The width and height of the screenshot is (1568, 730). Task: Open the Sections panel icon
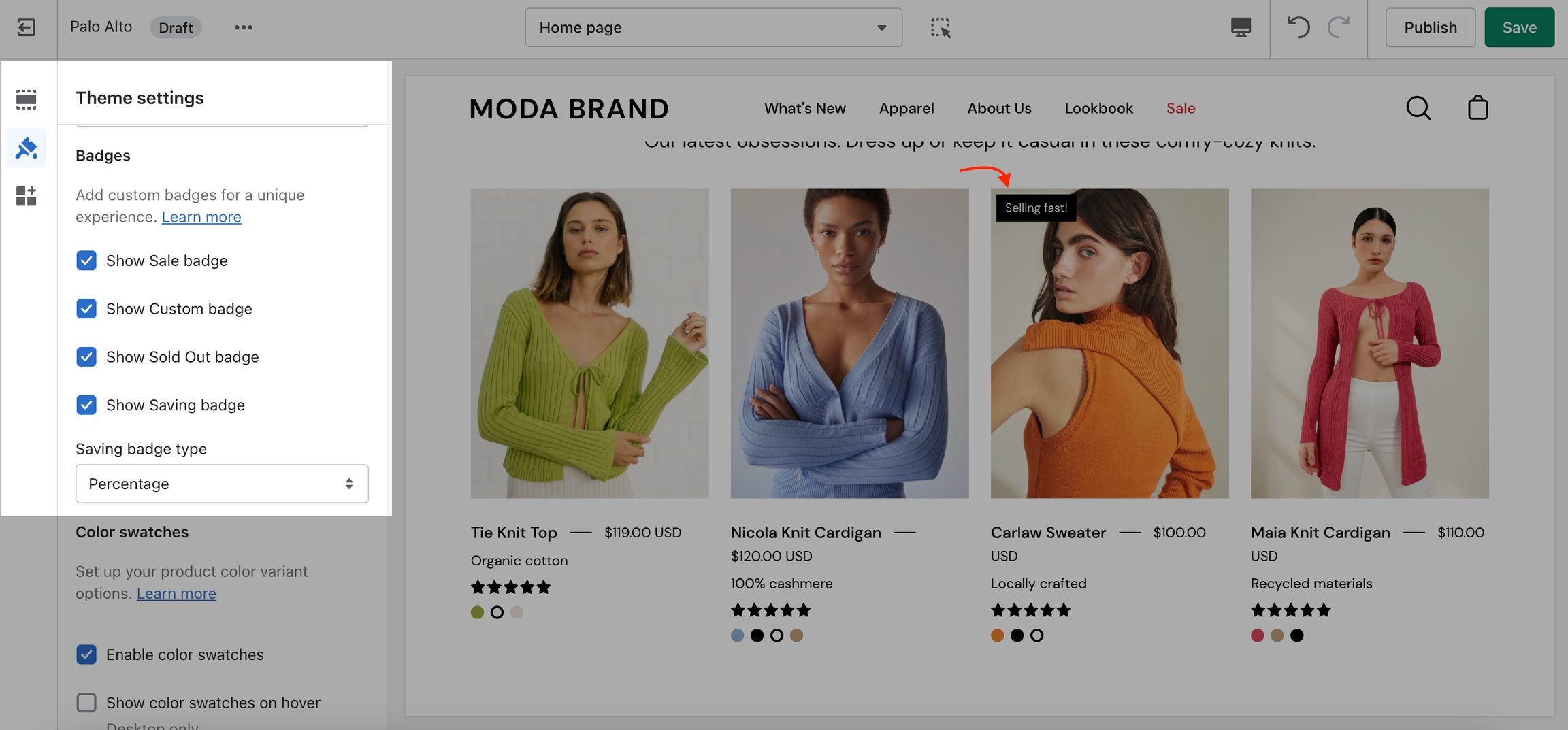(x=26, y=99)
